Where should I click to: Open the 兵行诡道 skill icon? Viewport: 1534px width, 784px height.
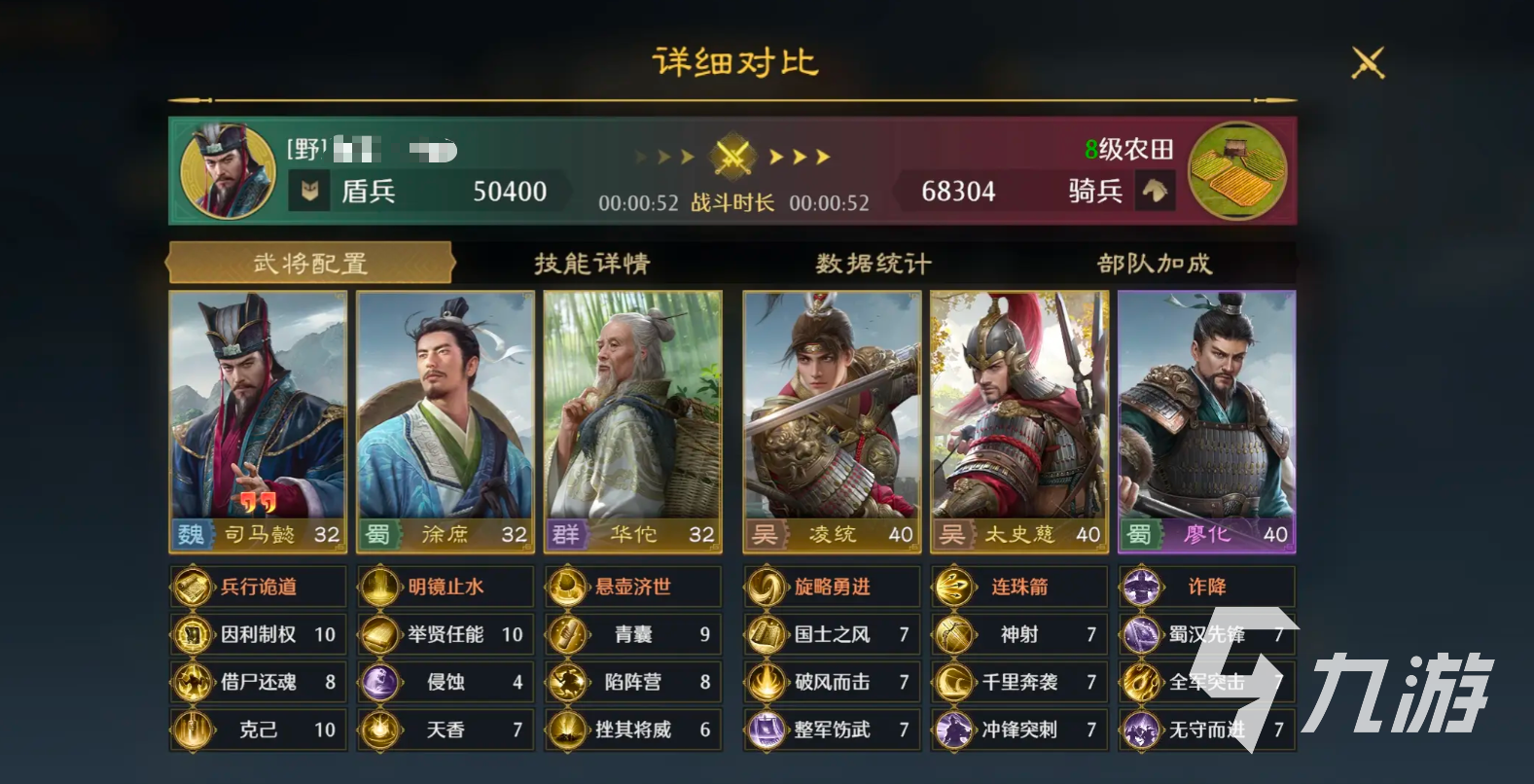[x=193, y=587]
